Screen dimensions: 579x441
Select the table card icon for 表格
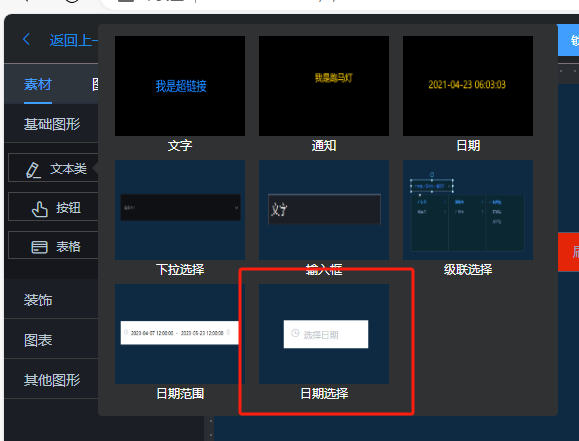tap(39, 247)
